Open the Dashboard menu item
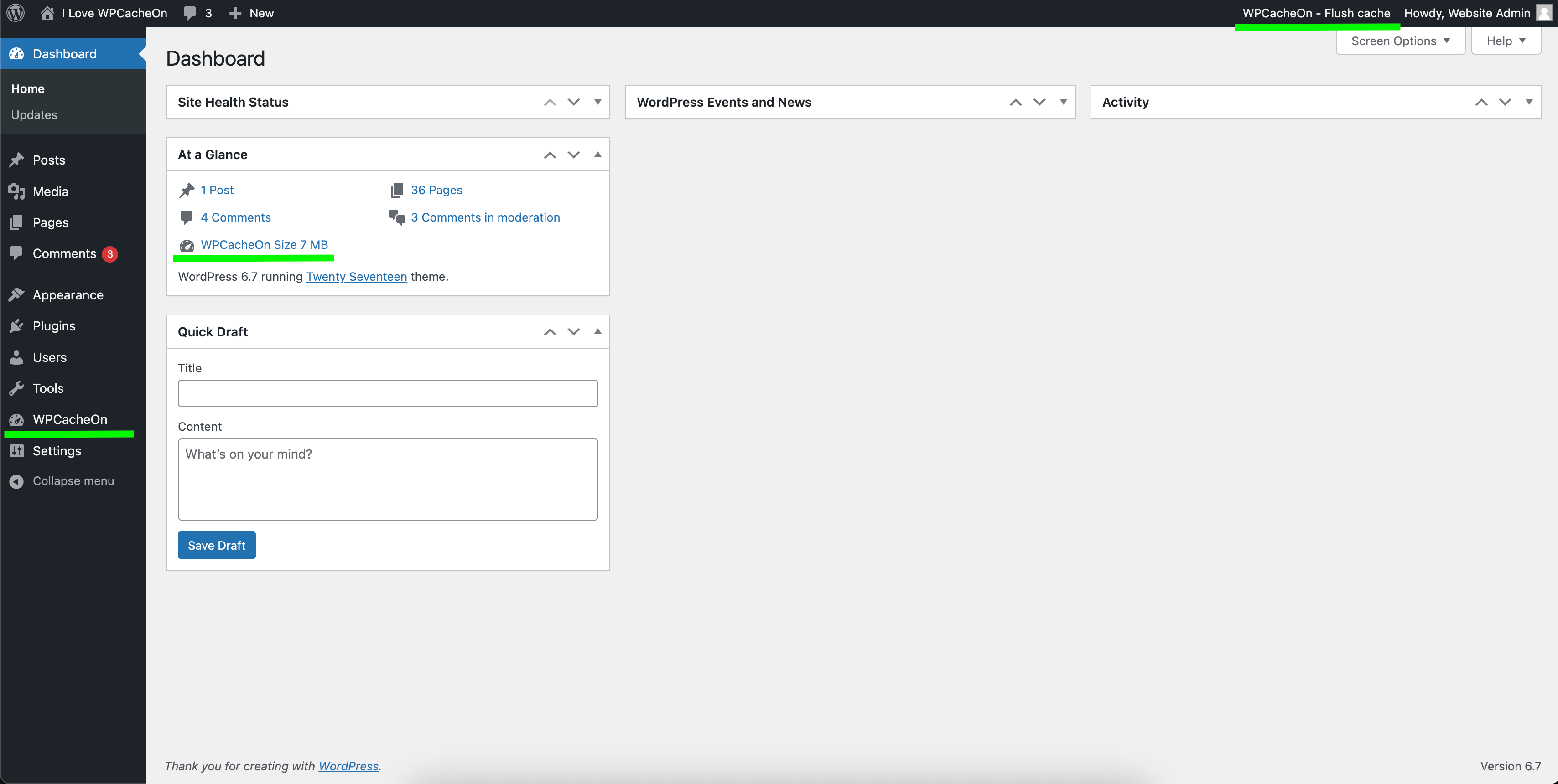The width and height of the screenshot is (1558, 784). click(73, 54)
